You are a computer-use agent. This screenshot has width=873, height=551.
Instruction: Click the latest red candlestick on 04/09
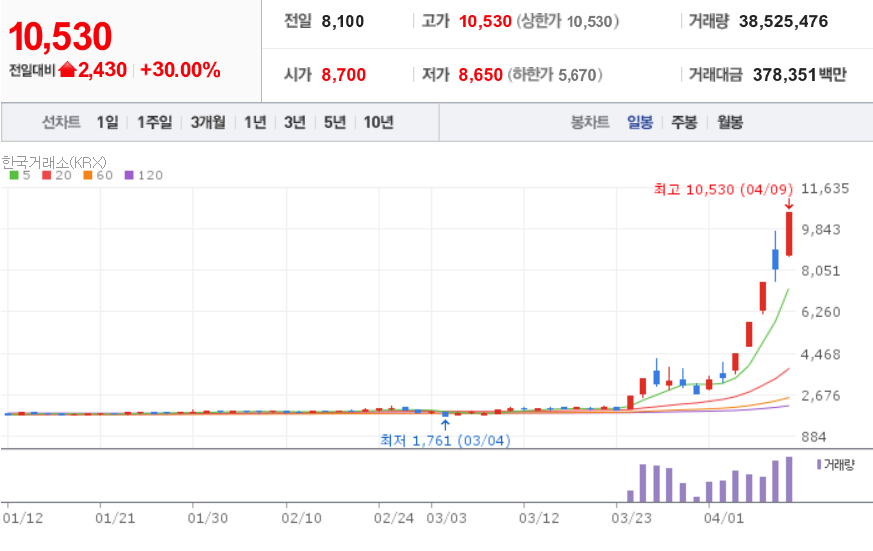pyautogui.click(x=789, y=234)
